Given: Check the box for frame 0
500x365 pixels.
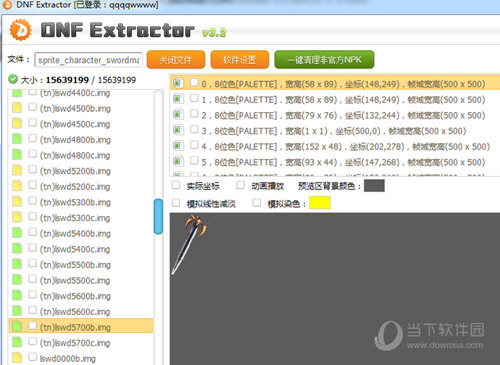Looking at the screenshot, I should (x=194, y=82).
